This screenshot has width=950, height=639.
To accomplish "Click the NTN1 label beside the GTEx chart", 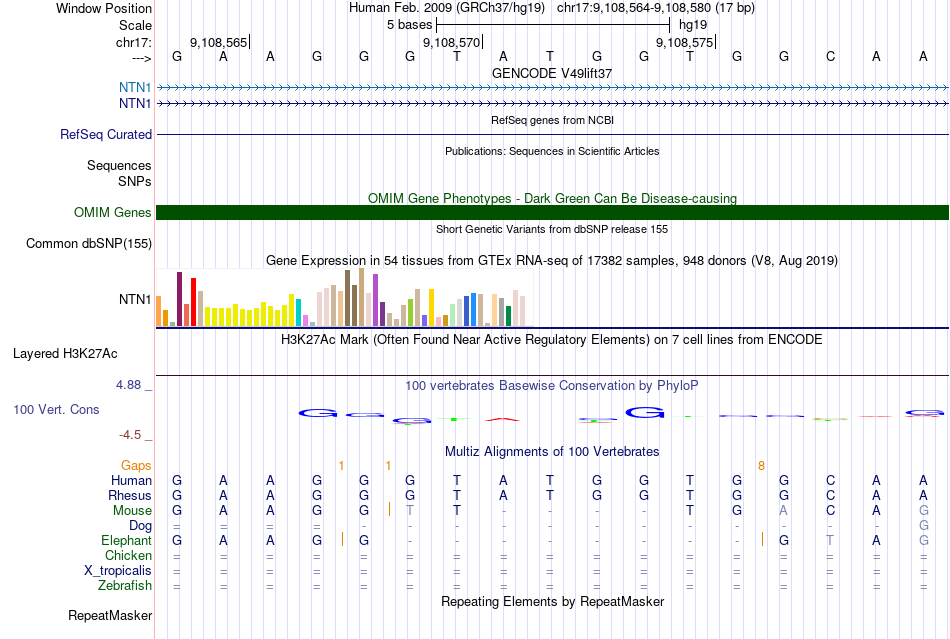I will coord(135,299).
